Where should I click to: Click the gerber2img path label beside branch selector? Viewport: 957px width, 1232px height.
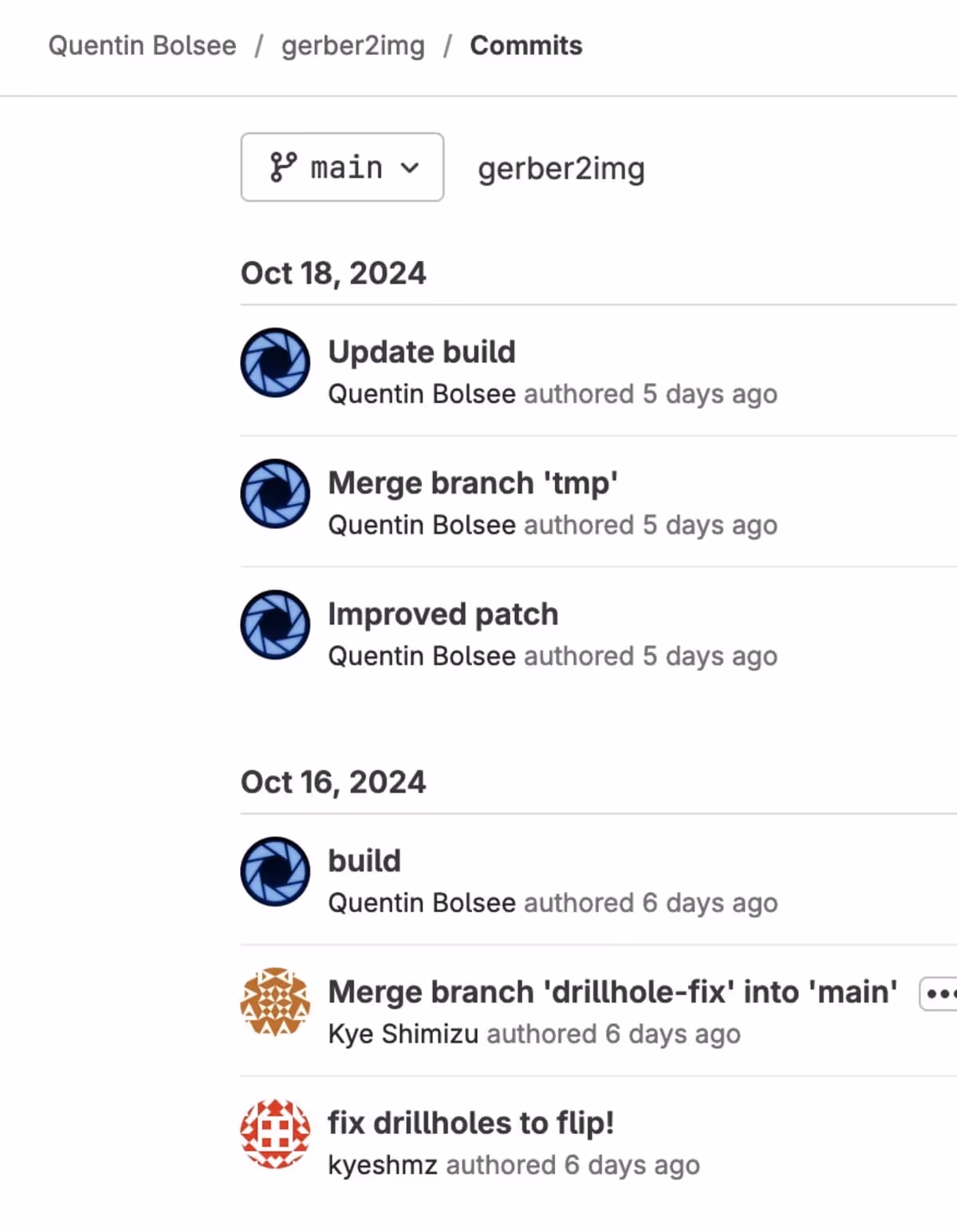point(561,168)
